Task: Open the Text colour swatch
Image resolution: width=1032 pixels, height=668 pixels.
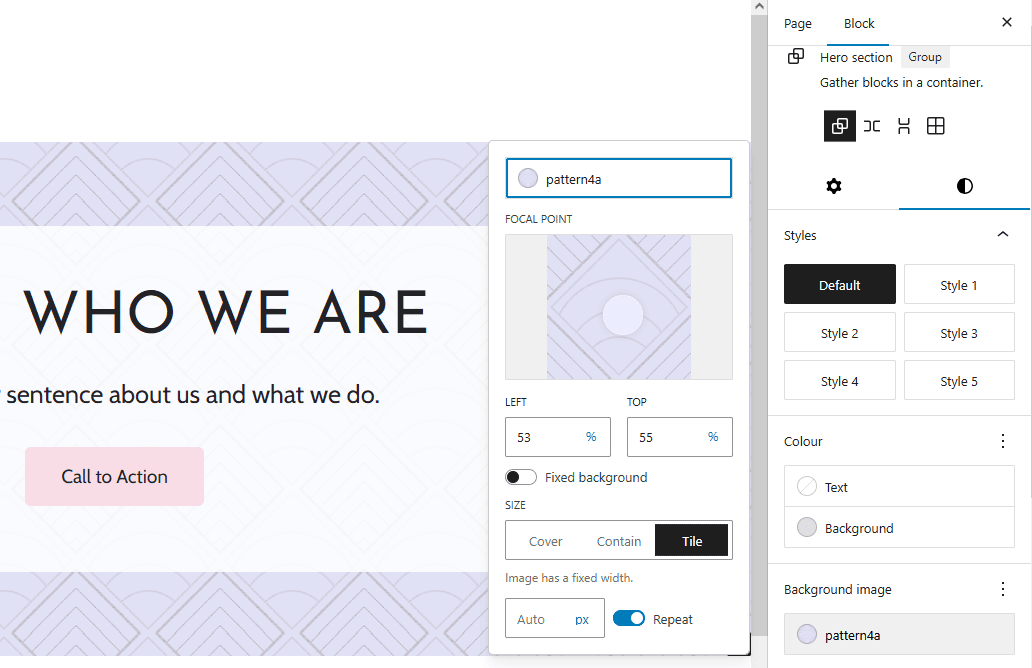Action: 807,487
